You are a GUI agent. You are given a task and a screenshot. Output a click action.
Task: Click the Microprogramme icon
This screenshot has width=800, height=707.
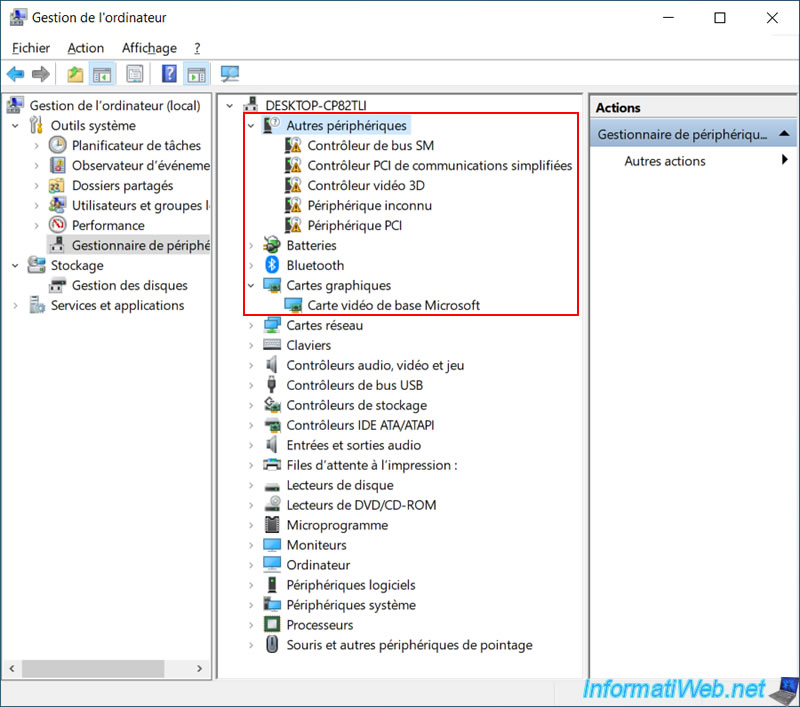click(272, 525)
